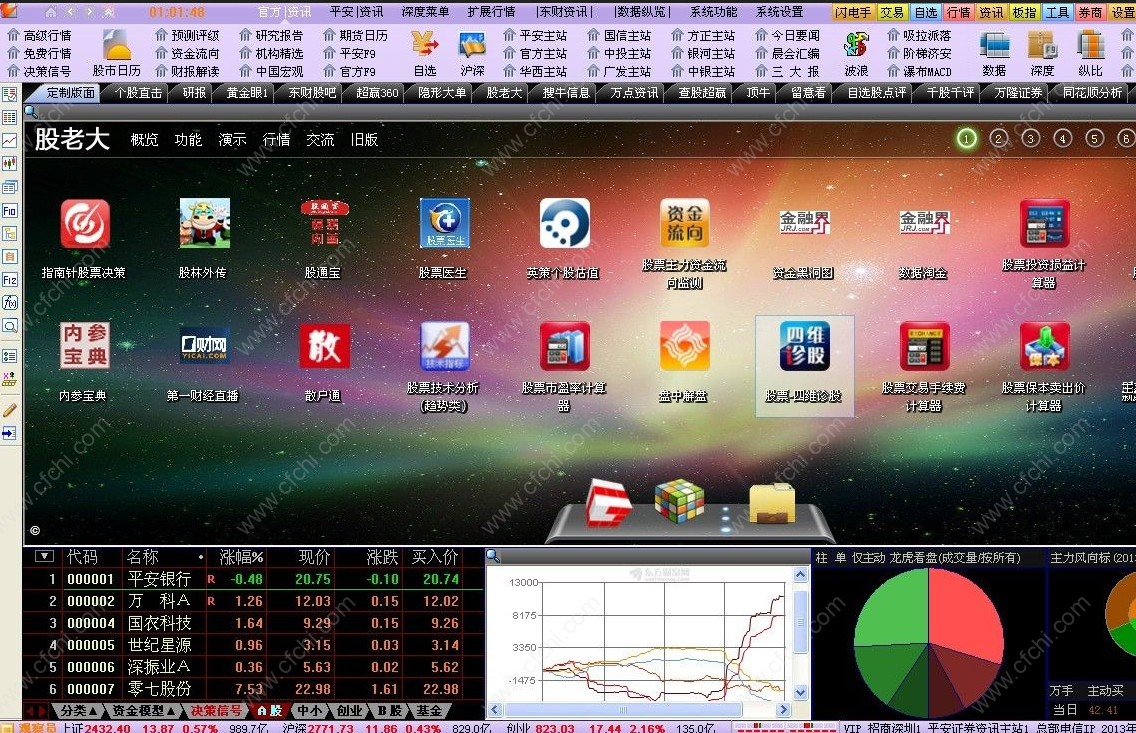The image size is (1136, 733).
Task: Open the 英策个股估值 app icon
Action: tap(564, 223)
